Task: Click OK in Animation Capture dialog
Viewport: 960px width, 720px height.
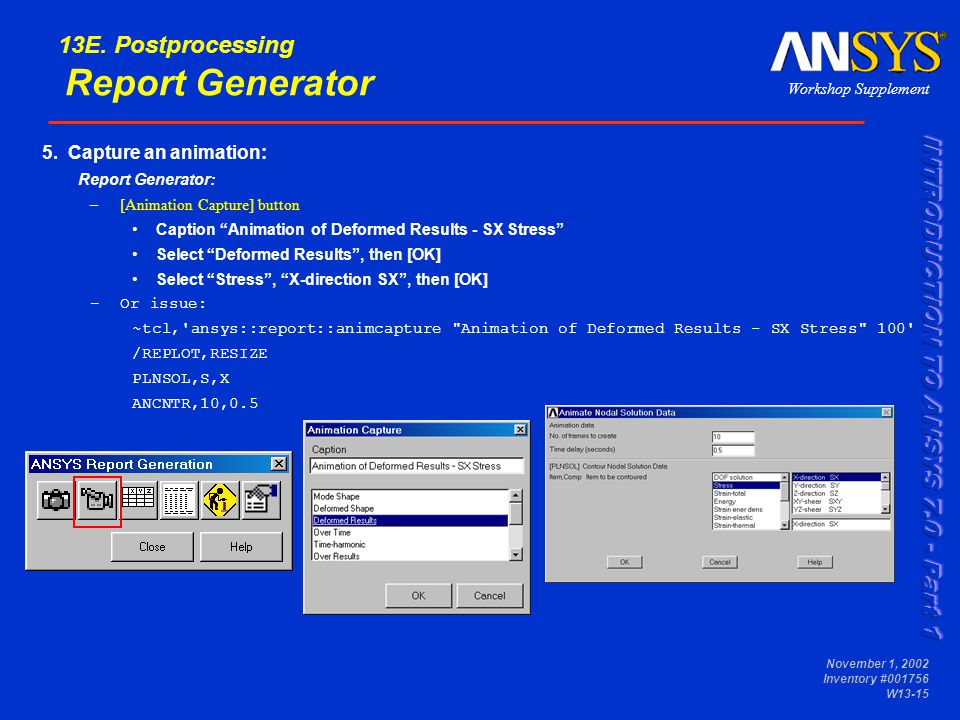Action: (418, 596)
